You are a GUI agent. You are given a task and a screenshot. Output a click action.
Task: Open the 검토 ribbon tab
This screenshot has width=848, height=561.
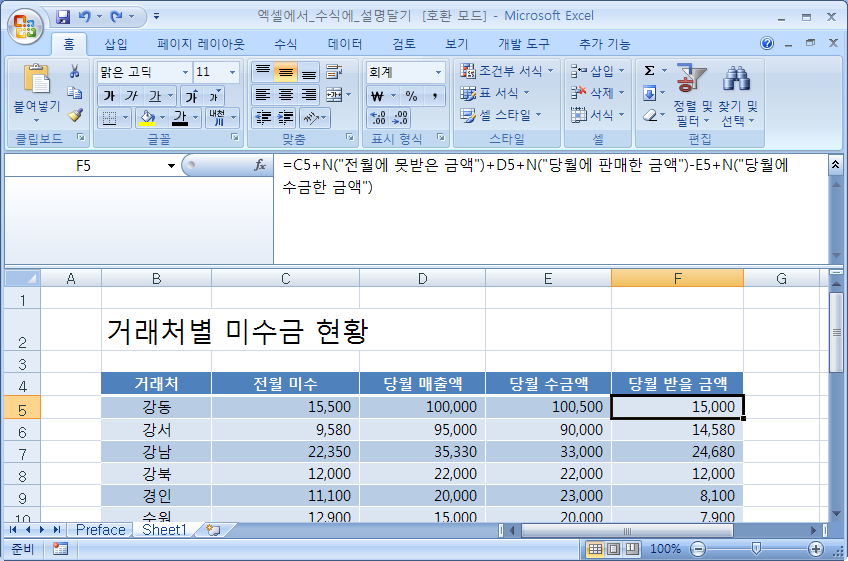click(403, 44)
